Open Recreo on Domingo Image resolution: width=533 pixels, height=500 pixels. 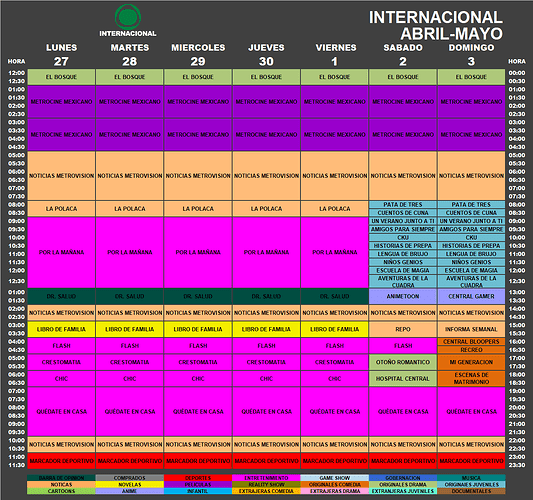click(x=471, y=350)
